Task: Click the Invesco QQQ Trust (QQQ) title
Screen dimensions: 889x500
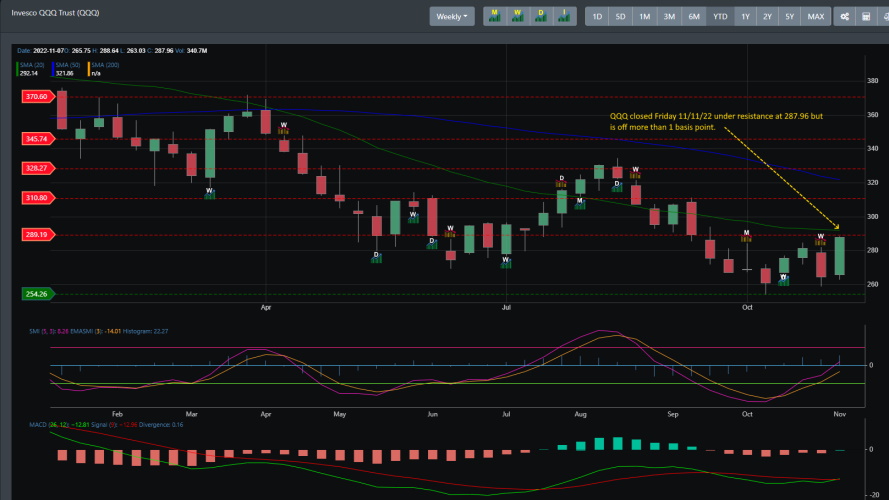Action: click(x=55, y=12)
